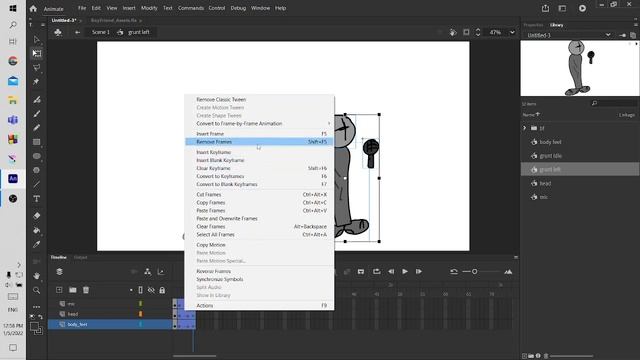Toggle highlight layers column icon

[x=131, y=290]
